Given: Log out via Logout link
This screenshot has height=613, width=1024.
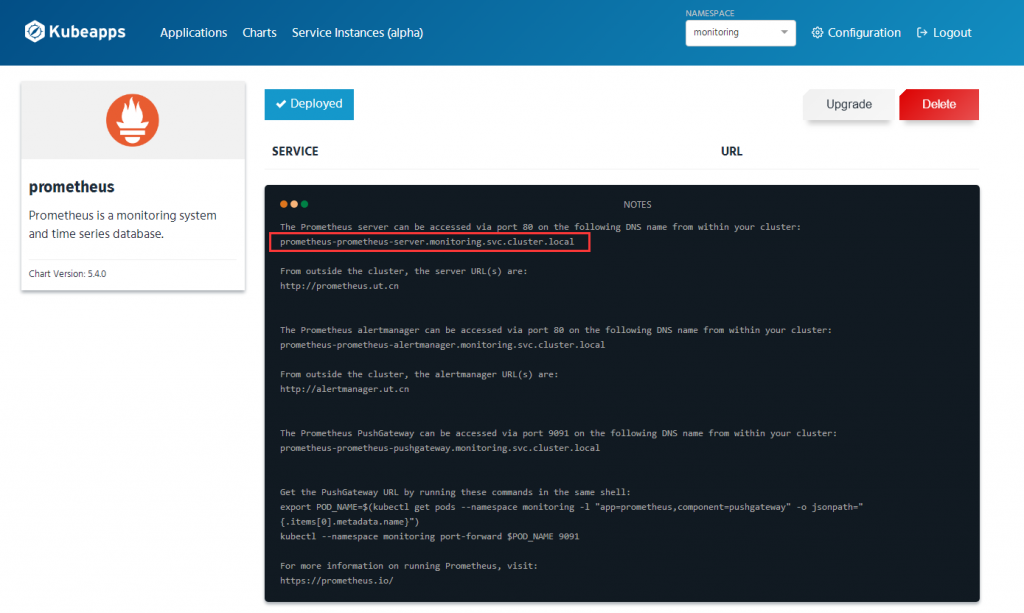Looking at the screenshot, I should coord(944,33).
